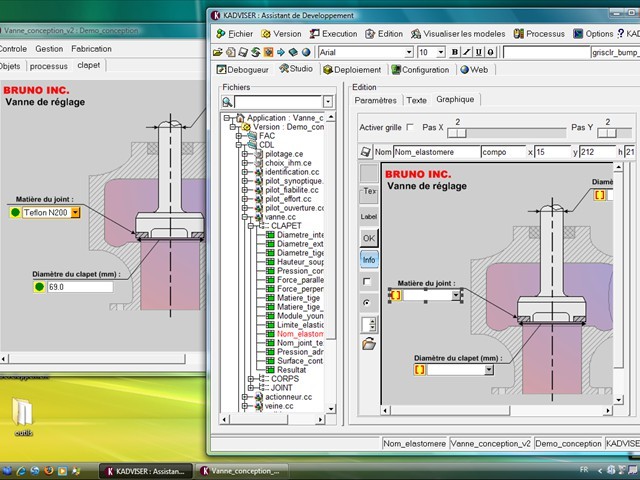Switch to the Debogueur tab
The height and width of the screenshot is (480, 640).
(243, 70)
